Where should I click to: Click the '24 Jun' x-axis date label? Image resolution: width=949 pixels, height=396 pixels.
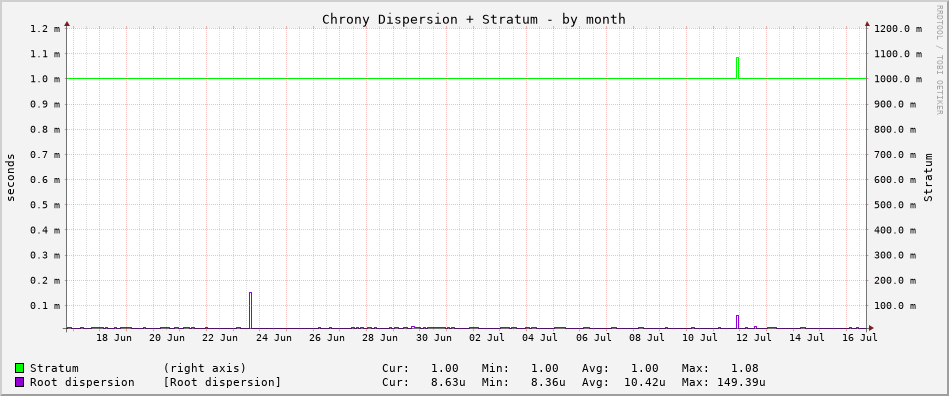click(274, 338)
